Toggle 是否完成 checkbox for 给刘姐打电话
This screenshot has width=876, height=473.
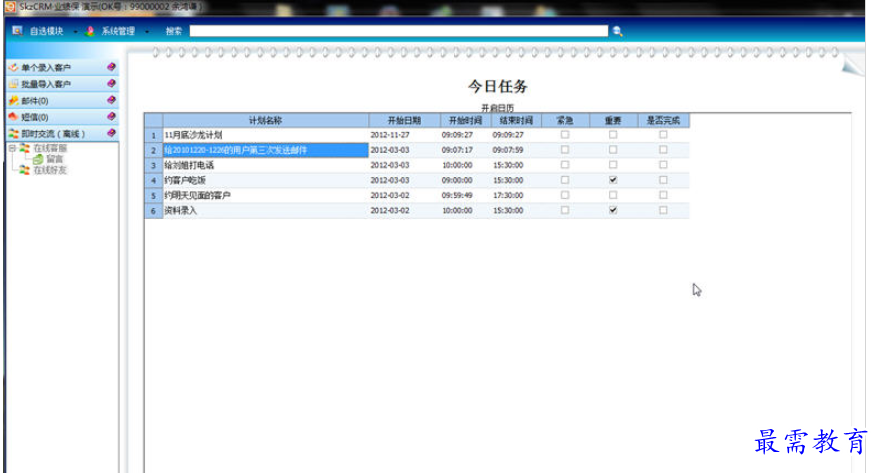coord(663,165)
